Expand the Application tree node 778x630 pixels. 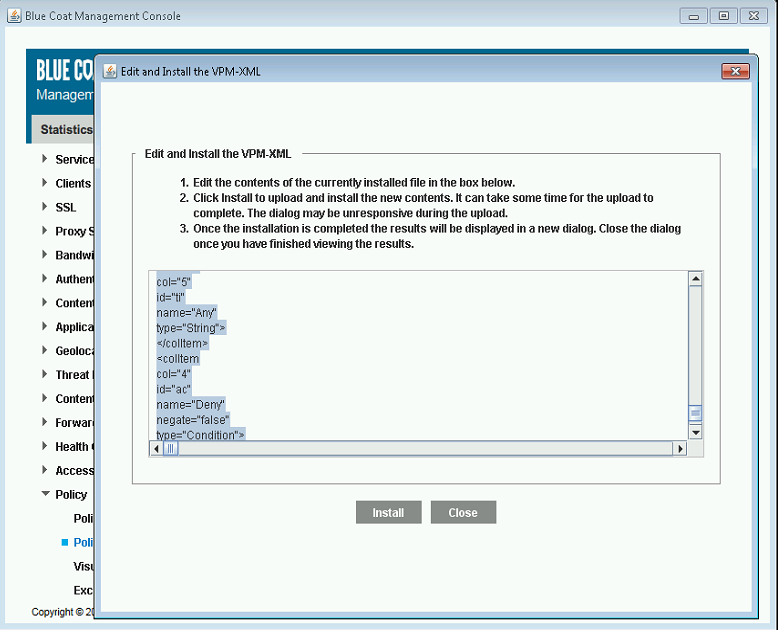click(x=45, y=326)
